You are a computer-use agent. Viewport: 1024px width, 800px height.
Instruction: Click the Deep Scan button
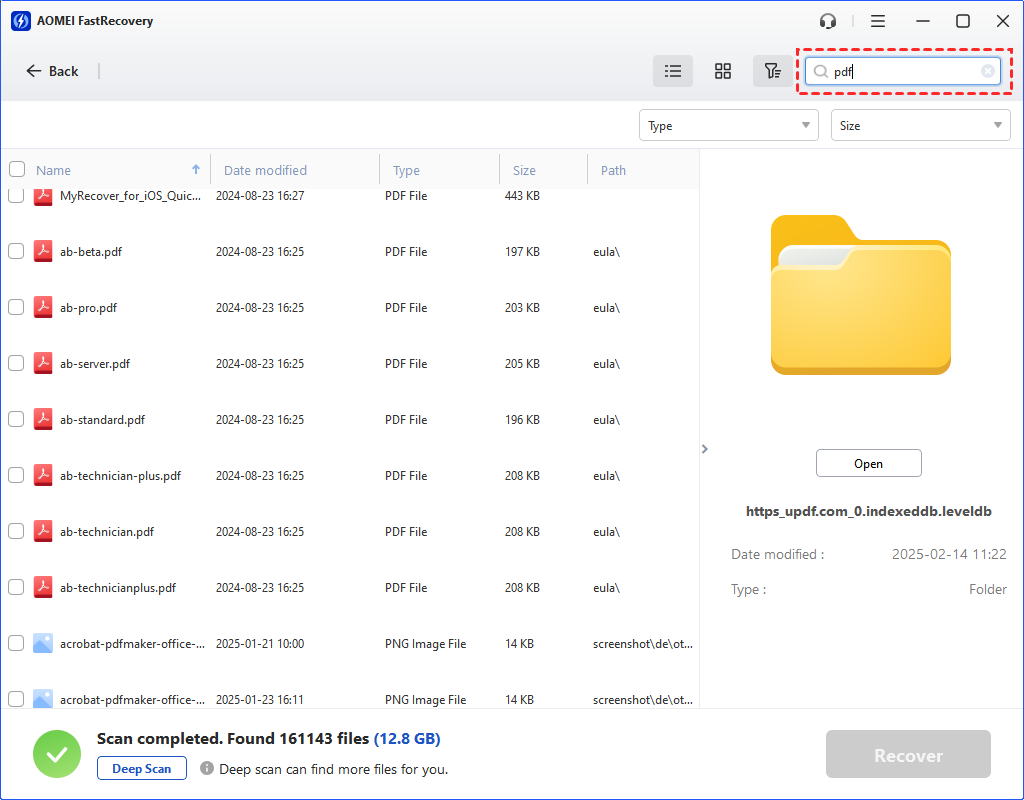(142, 769)
